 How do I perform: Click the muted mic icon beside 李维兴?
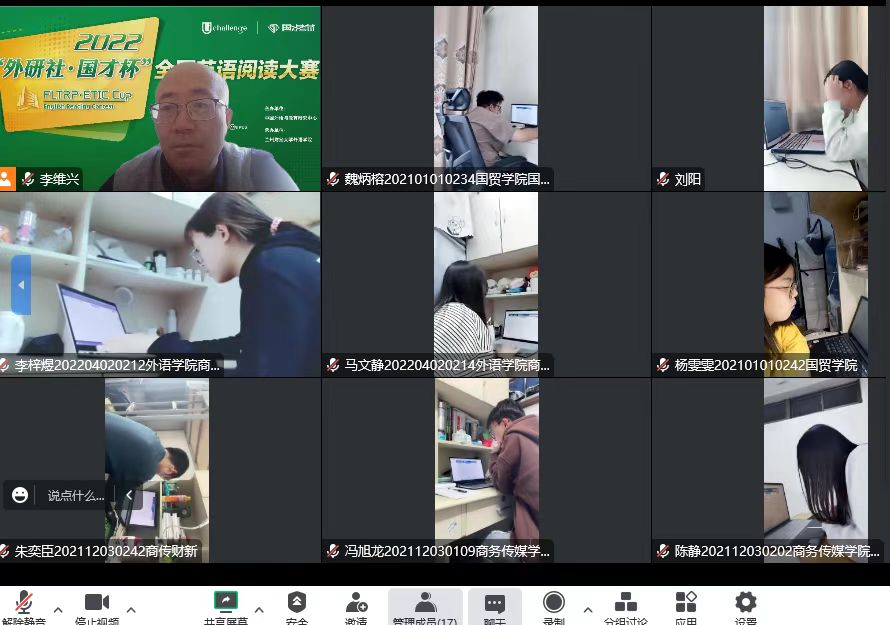pyautogui.click(x=27, y=179)
